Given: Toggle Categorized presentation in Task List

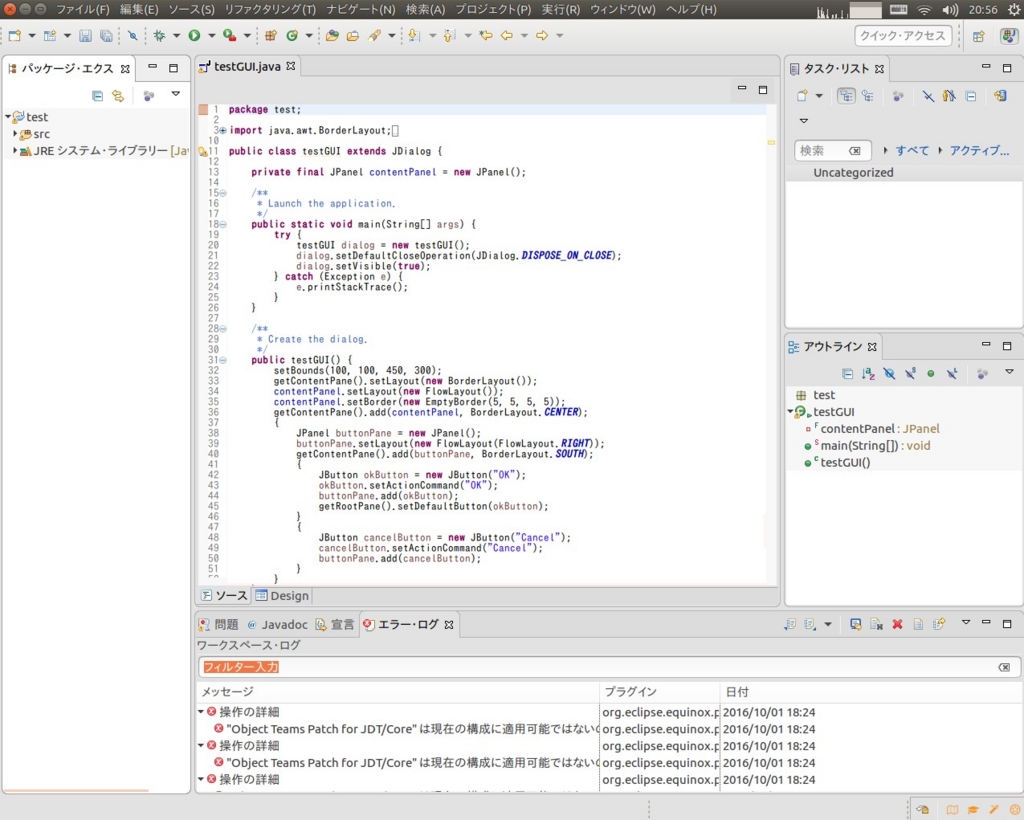Looking at the screenshot, I should (846, 96).
